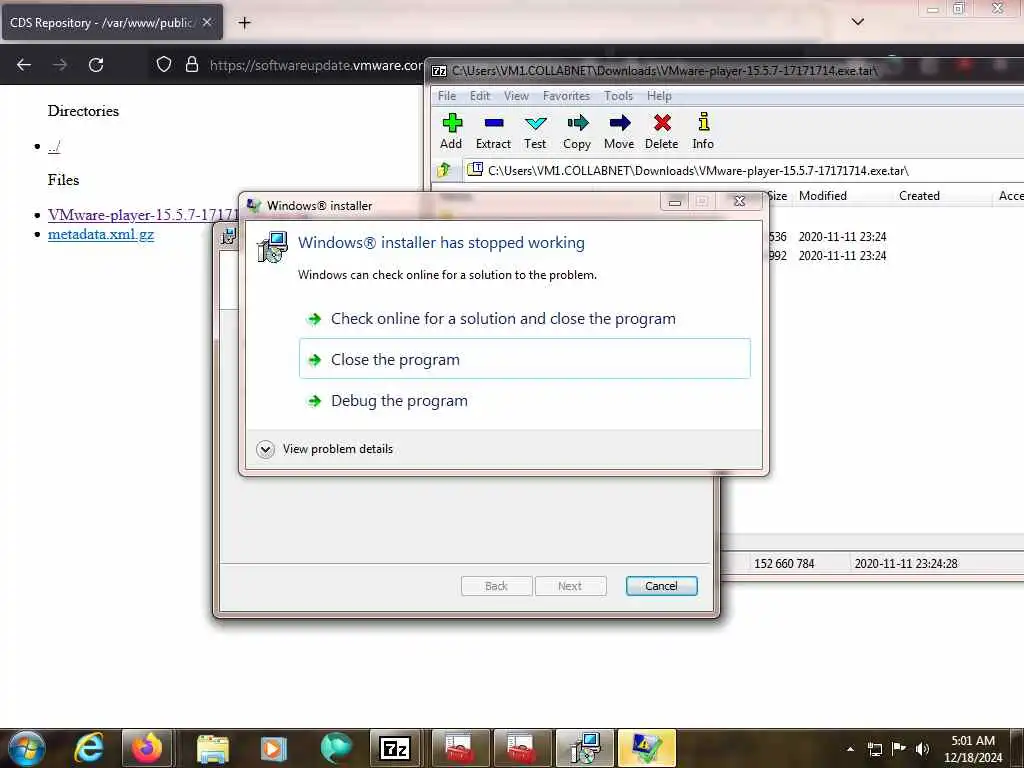Close the CDS Repository tab
The image size is (1024, 768).
tap(207, 22)
